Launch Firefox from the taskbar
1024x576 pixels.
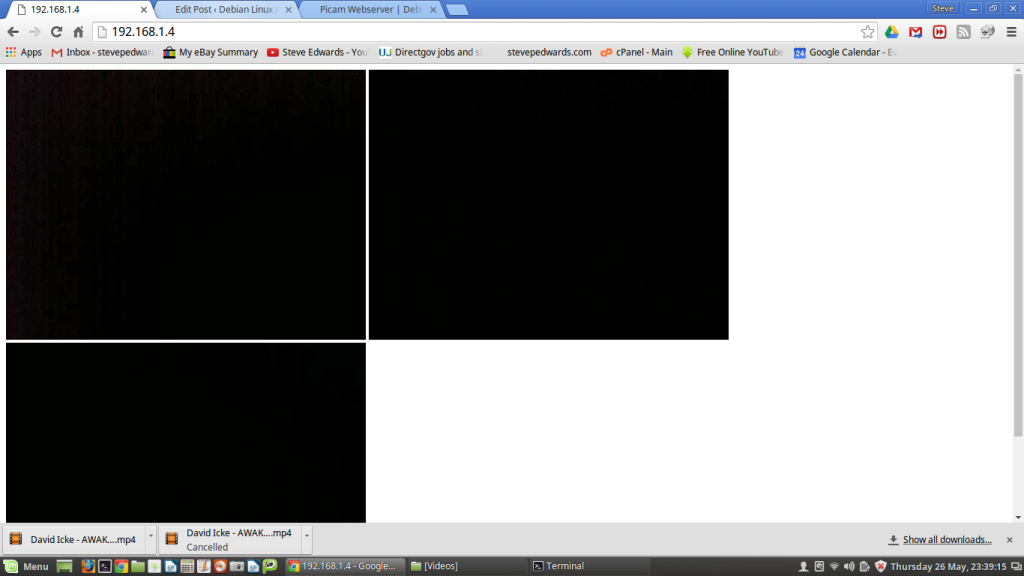(x=87, y=565)
